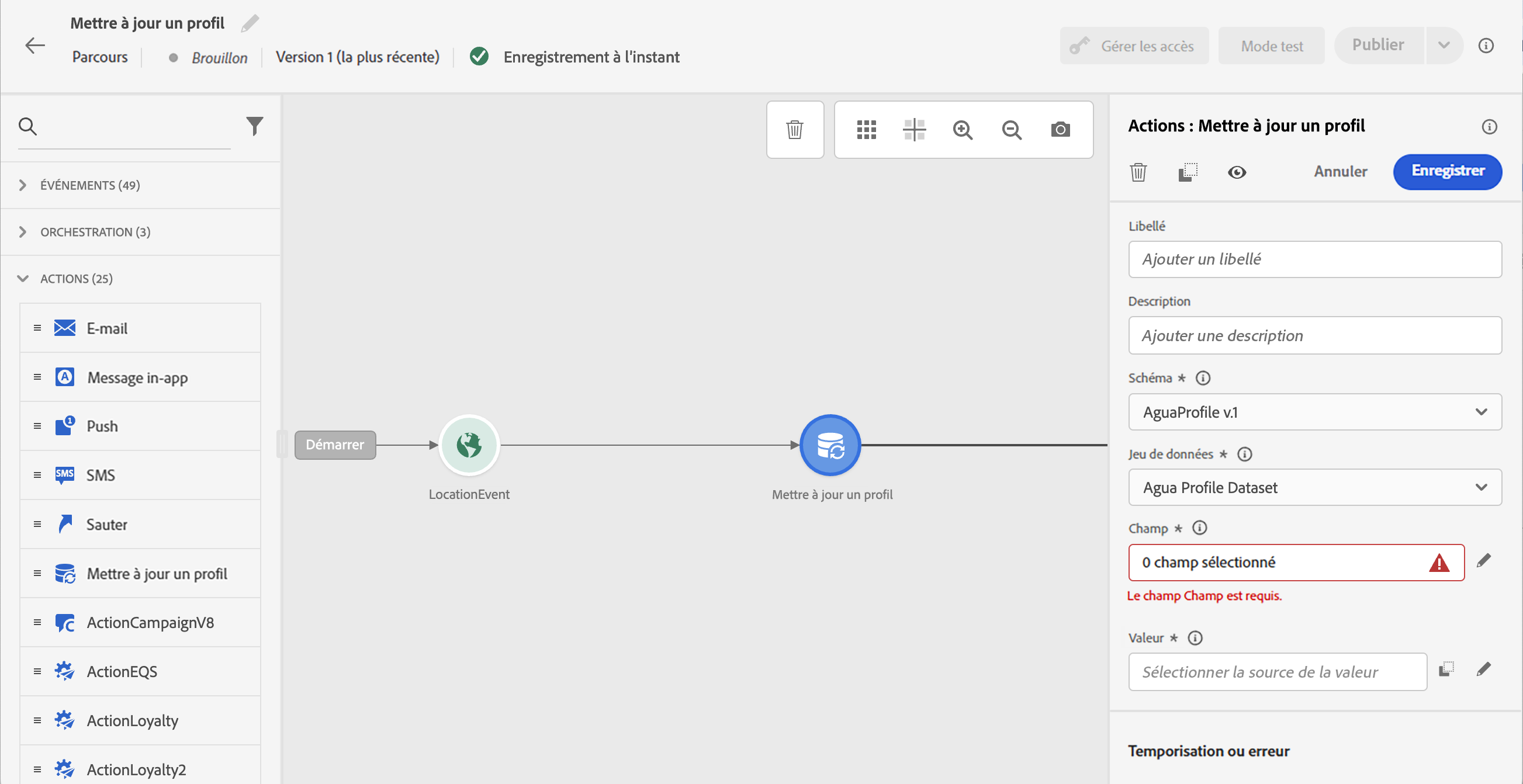Take a canvas screenshot with the camera icon
Viewport: 1523px width, 784px height.
1060,129
